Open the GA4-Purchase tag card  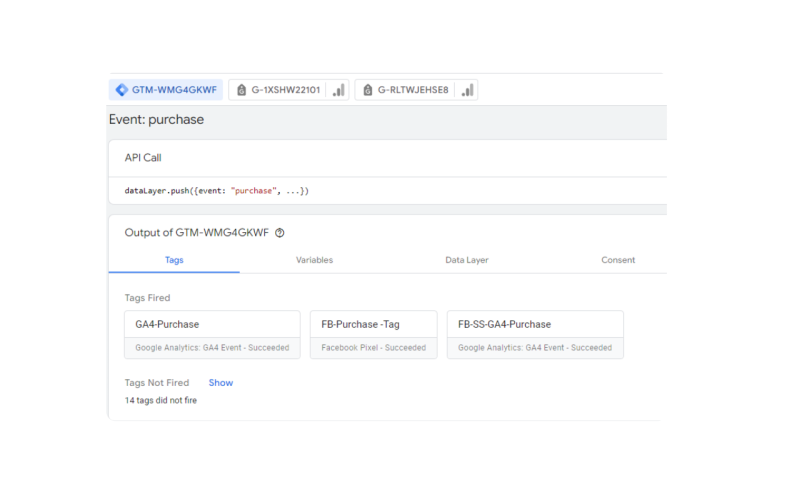click(x=212, y=335)
